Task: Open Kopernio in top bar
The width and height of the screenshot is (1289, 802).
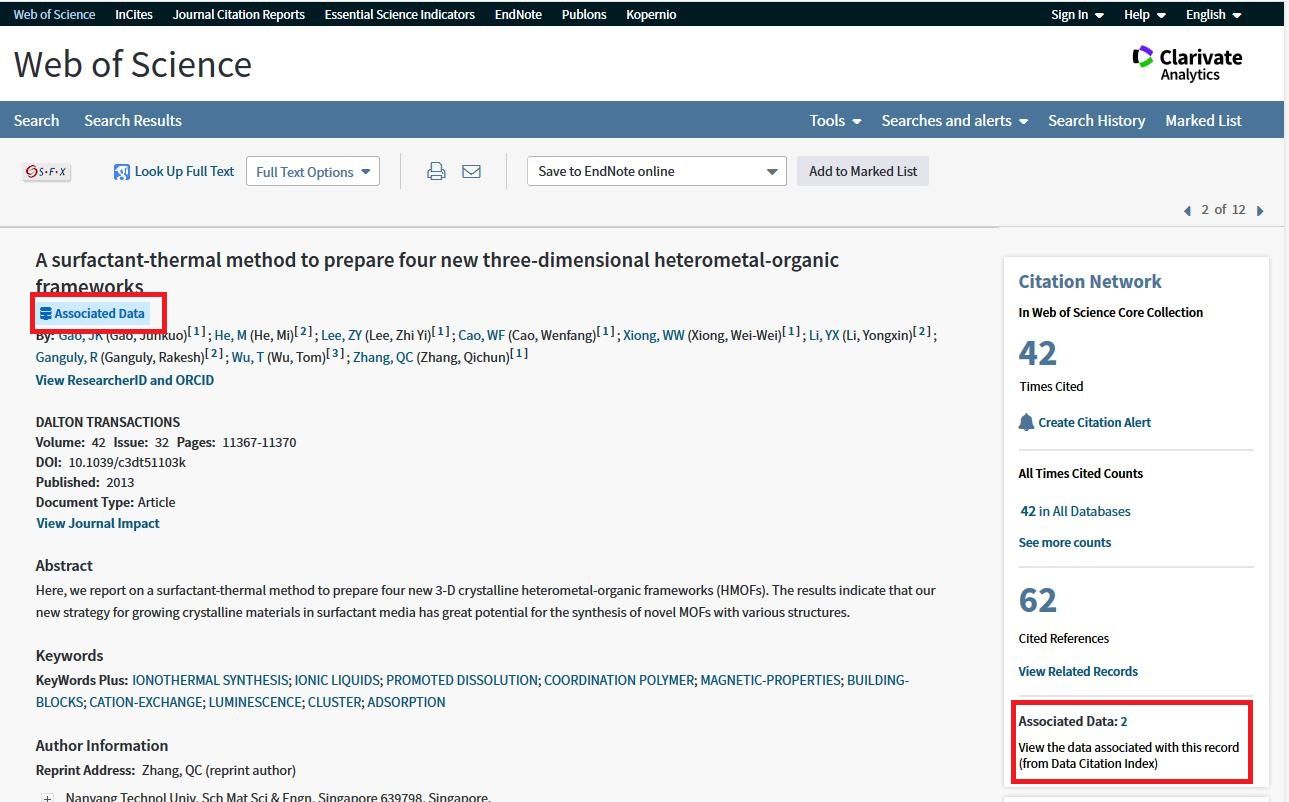Action: click(x=651, y=14)
